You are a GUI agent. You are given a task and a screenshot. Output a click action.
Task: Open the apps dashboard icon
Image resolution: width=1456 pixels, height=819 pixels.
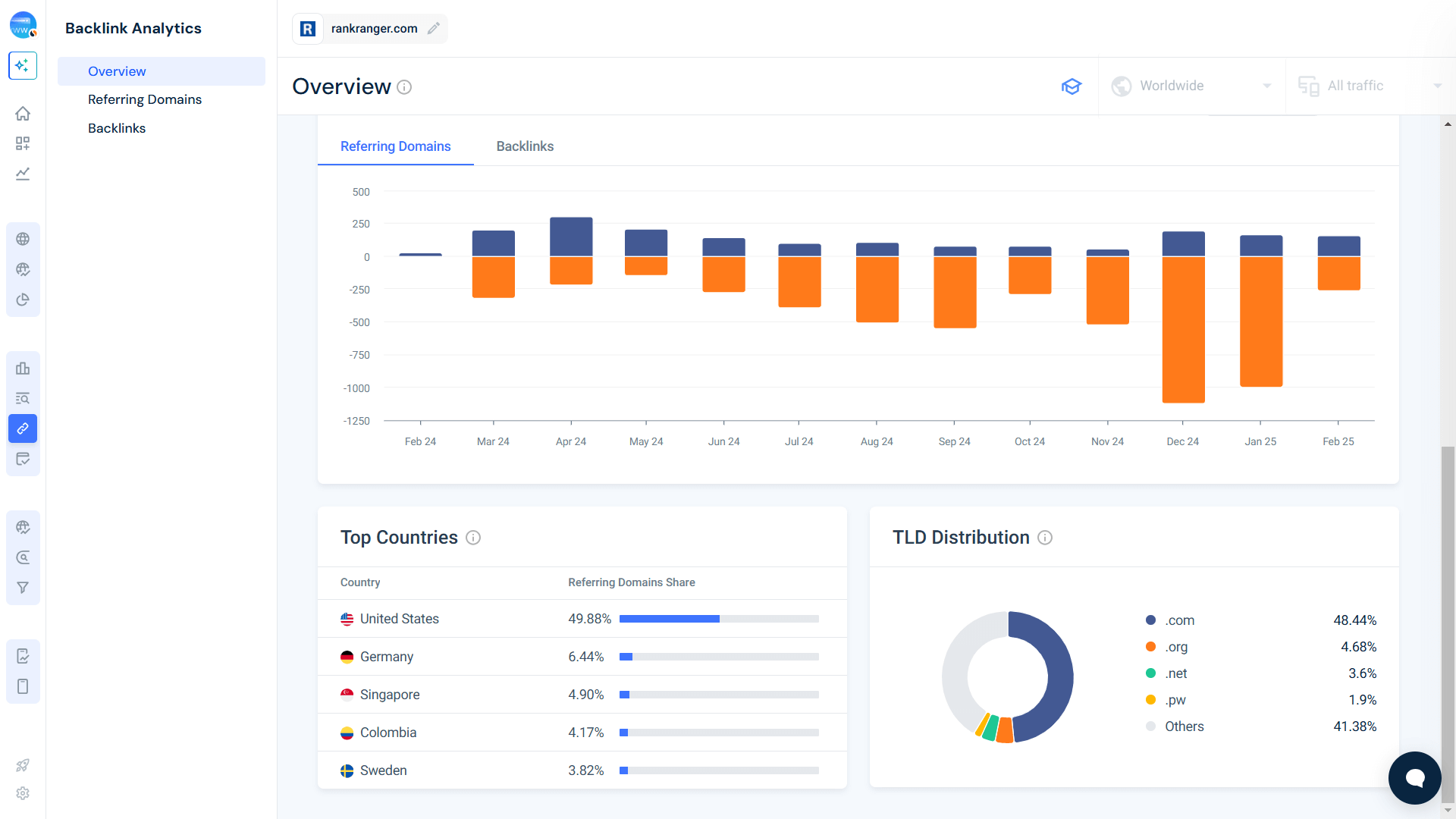coord(23,143)
